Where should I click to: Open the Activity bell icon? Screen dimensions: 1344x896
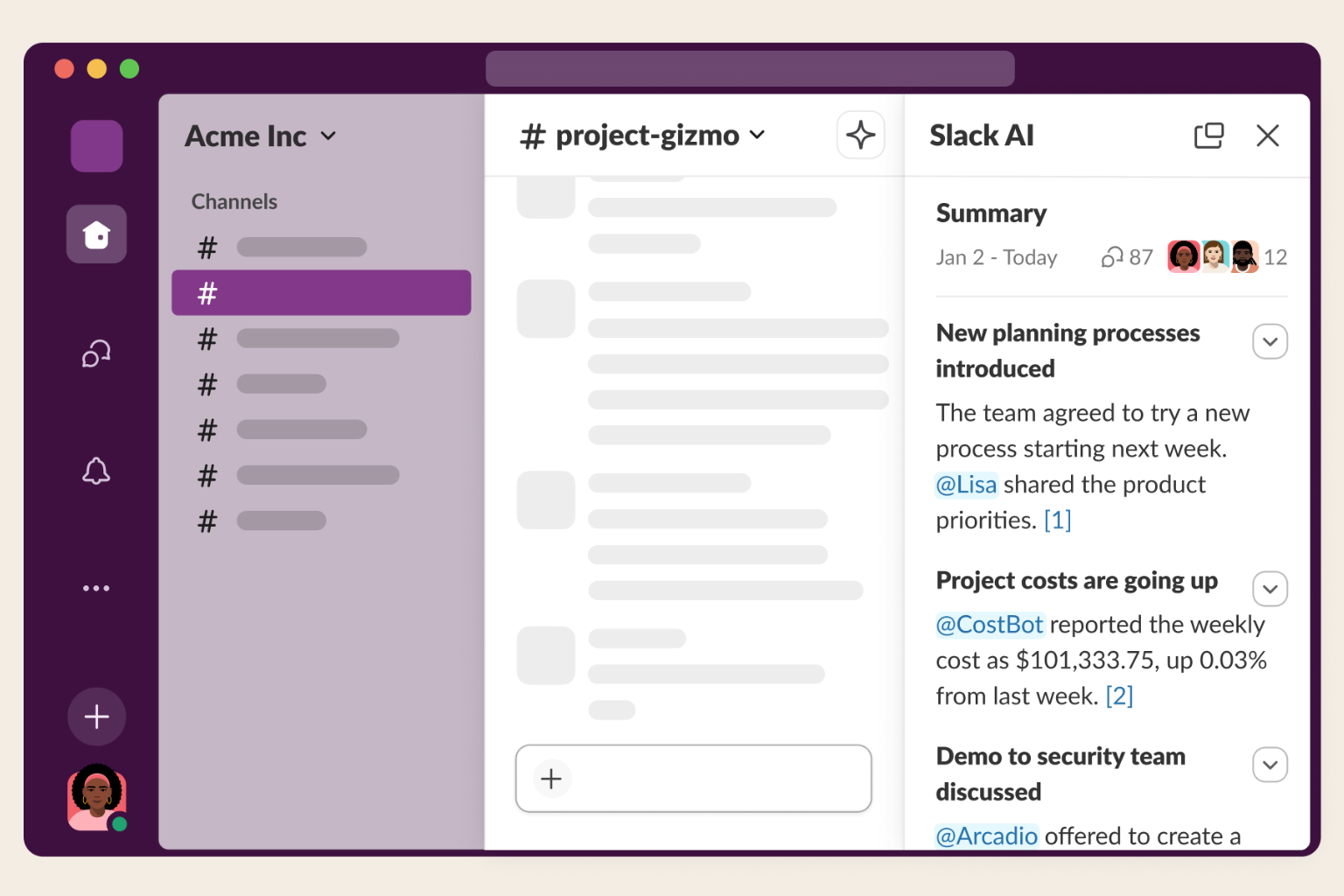tap(96, 471)
